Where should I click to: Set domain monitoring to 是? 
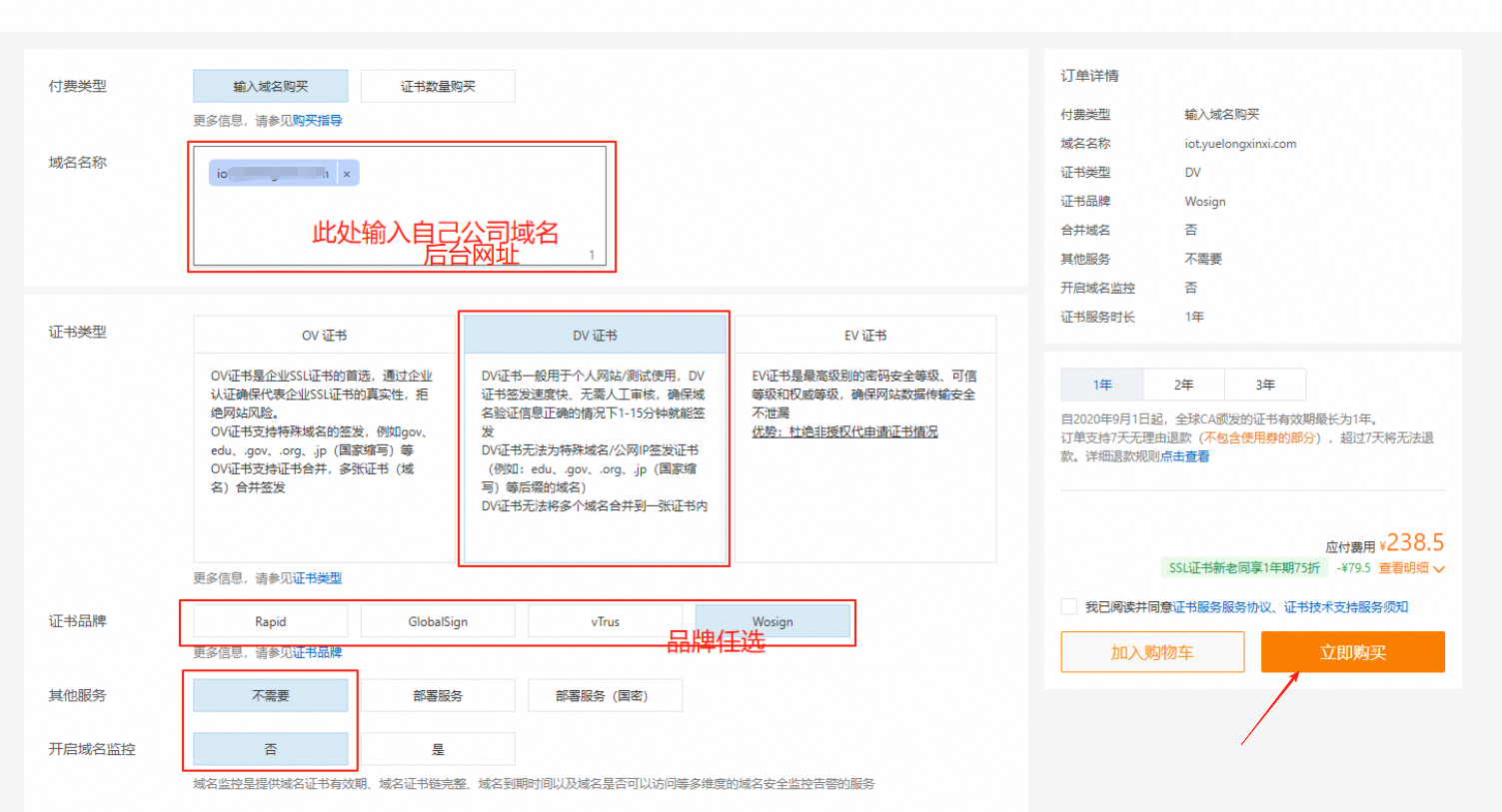438,749
